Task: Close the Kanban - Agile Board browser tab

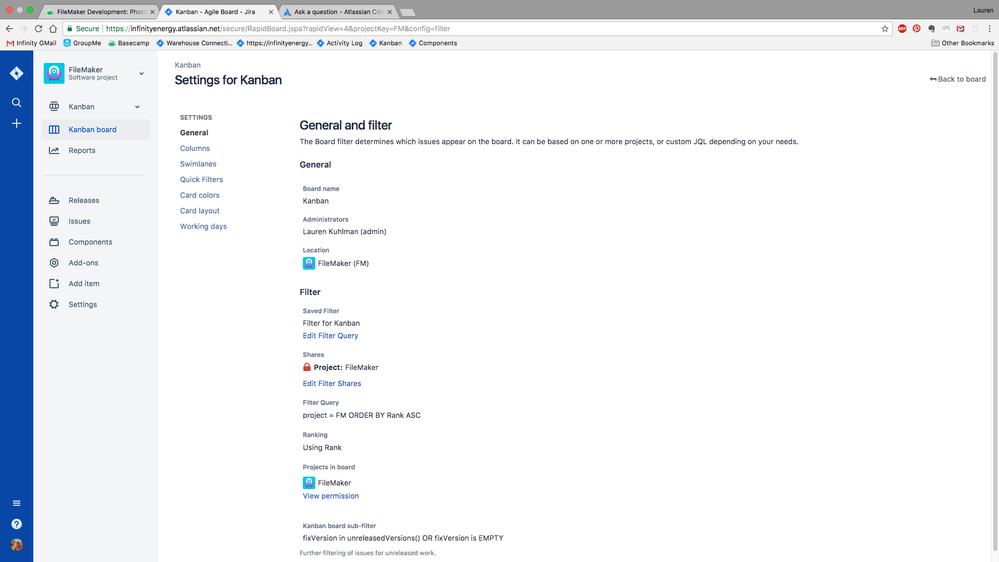Action: click(x=271, y=11)
